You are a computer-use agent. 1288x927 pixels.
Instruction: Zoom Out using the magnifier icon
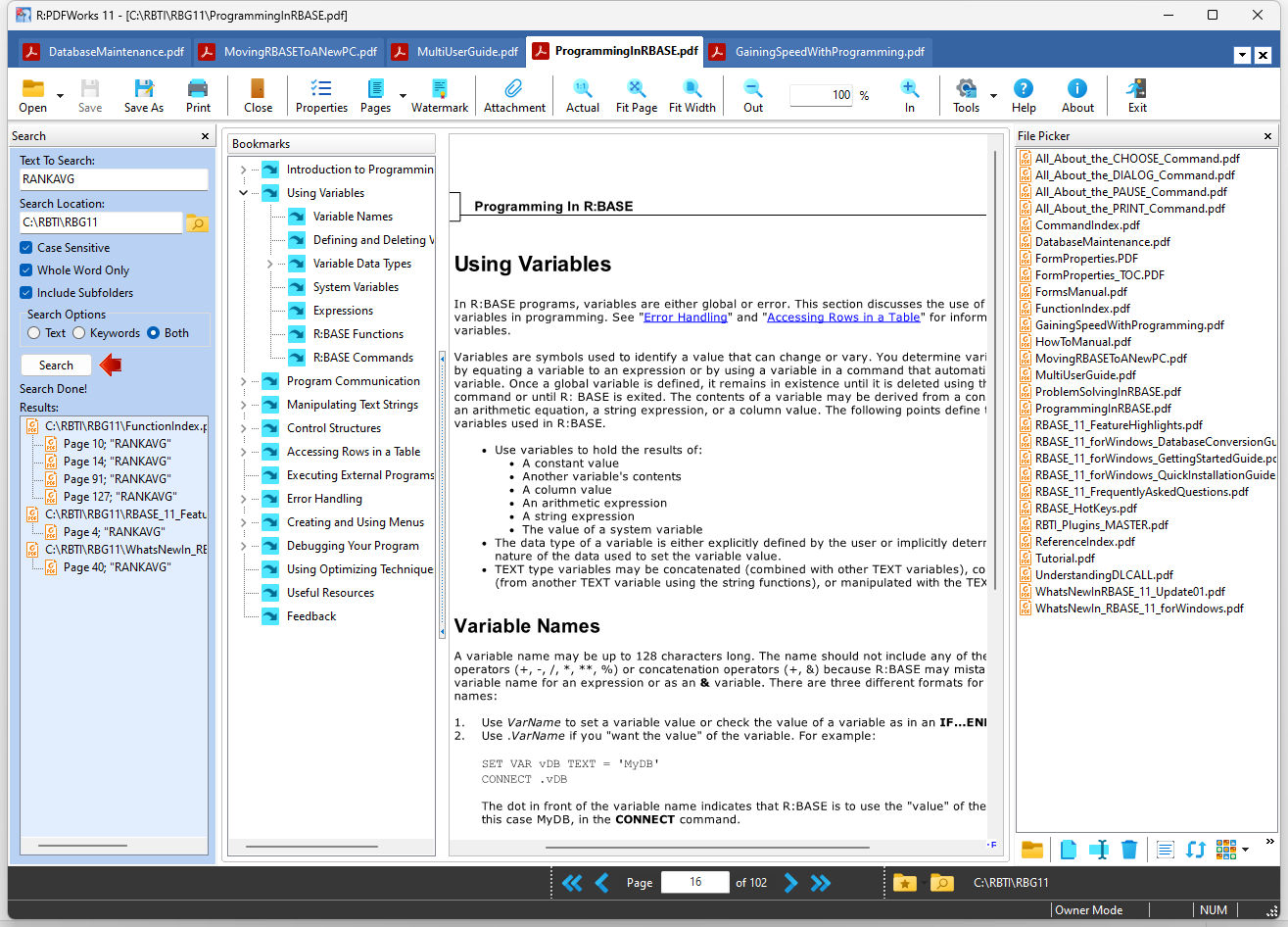click(752, 89)
